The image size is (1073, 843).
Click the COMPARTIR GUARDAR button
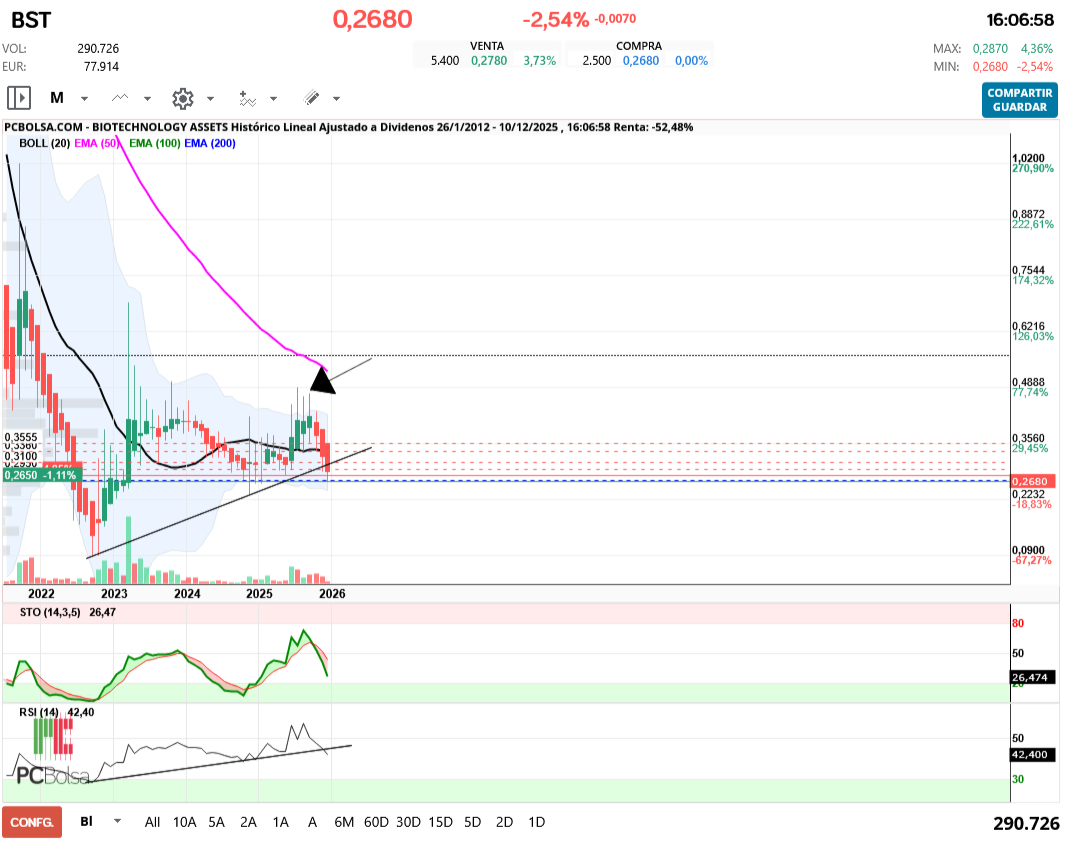(x=1019, y=99)
